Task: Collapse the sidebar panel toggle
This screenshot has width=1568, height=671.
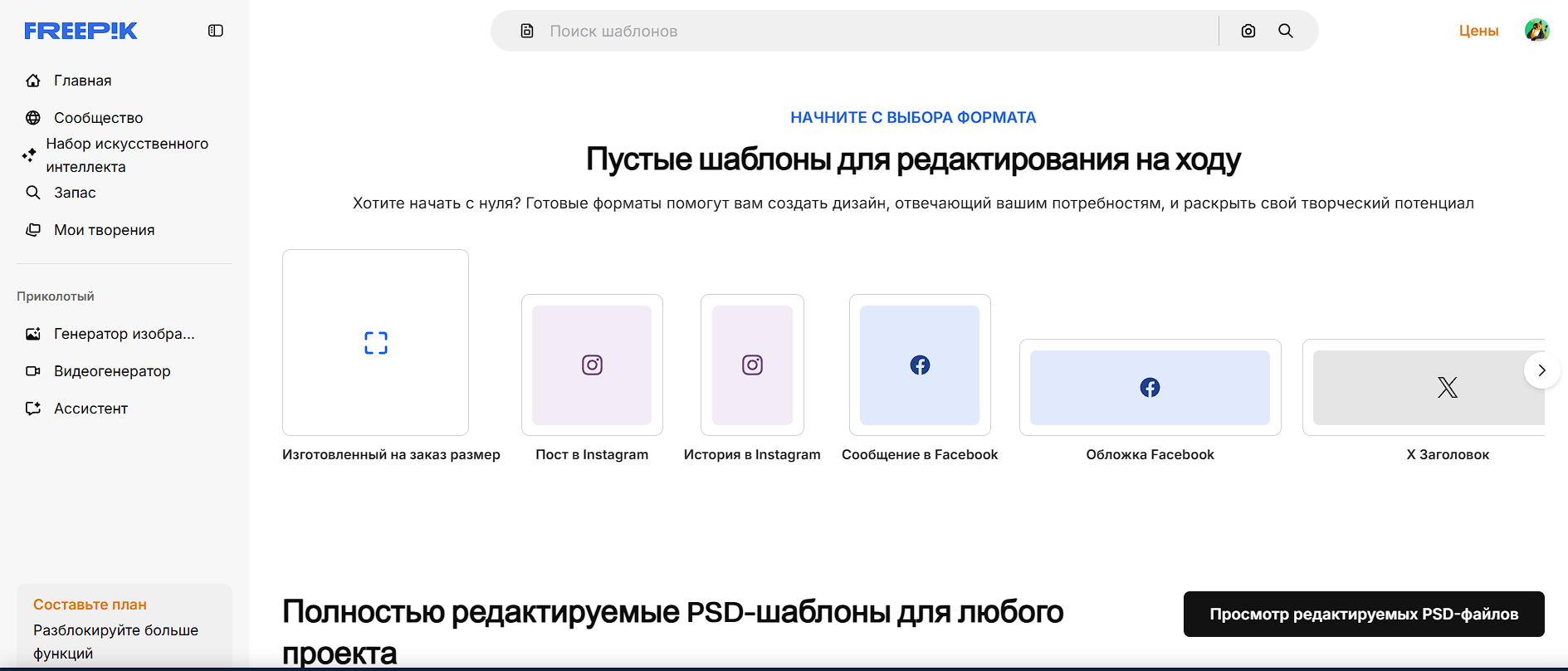Action: pyautogui.click(x=216, y=31)
